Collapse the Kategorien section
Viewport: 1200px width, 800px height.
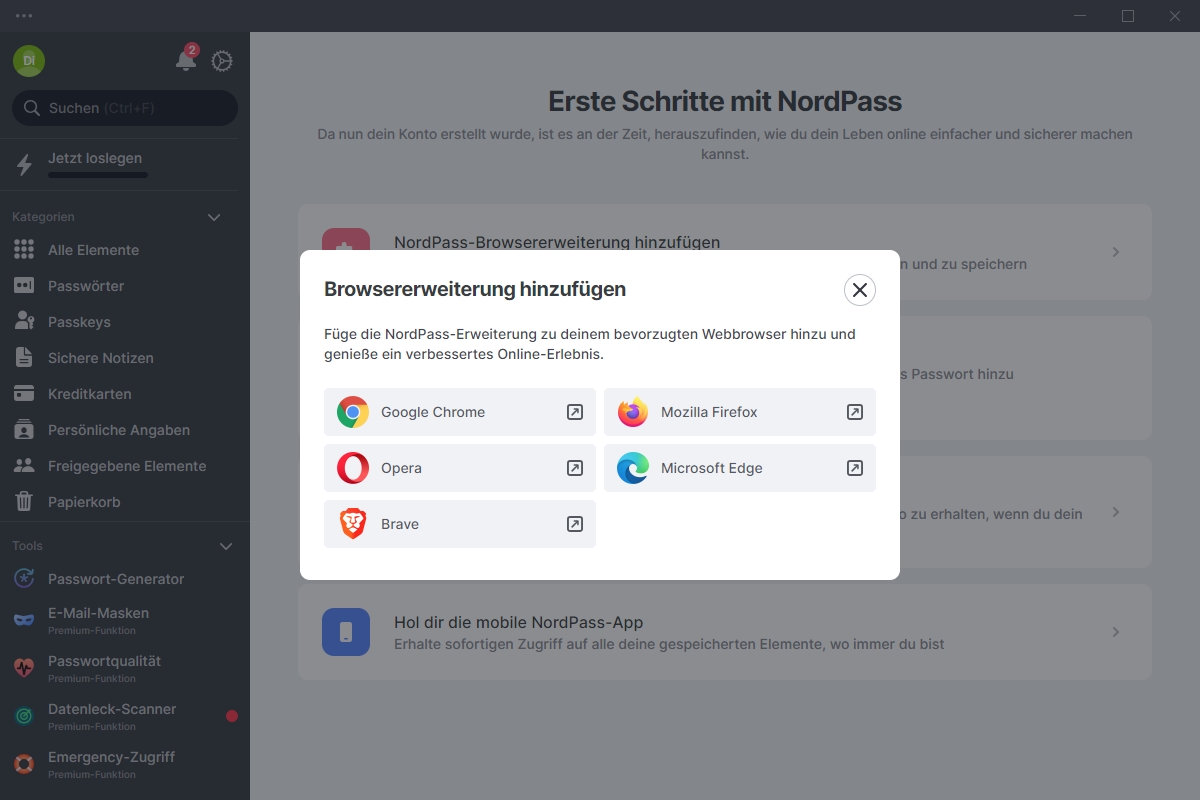pos(213,217)
